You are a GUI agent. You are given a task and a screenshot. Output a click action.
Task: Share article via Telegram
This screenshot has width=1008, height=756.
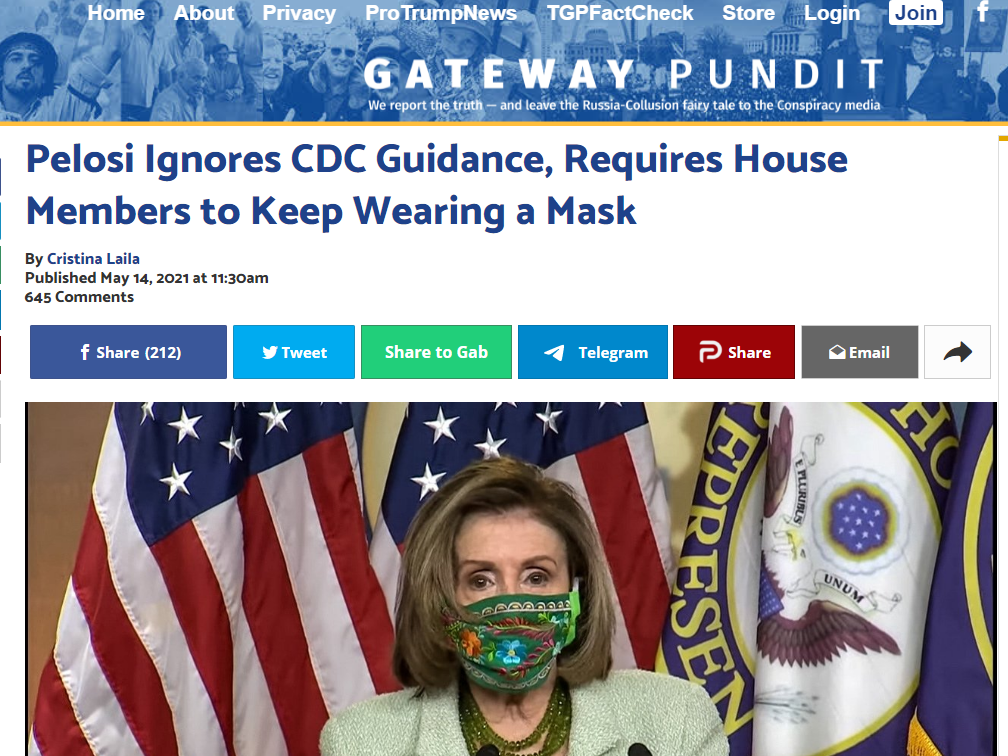click(x=593, y=352)
